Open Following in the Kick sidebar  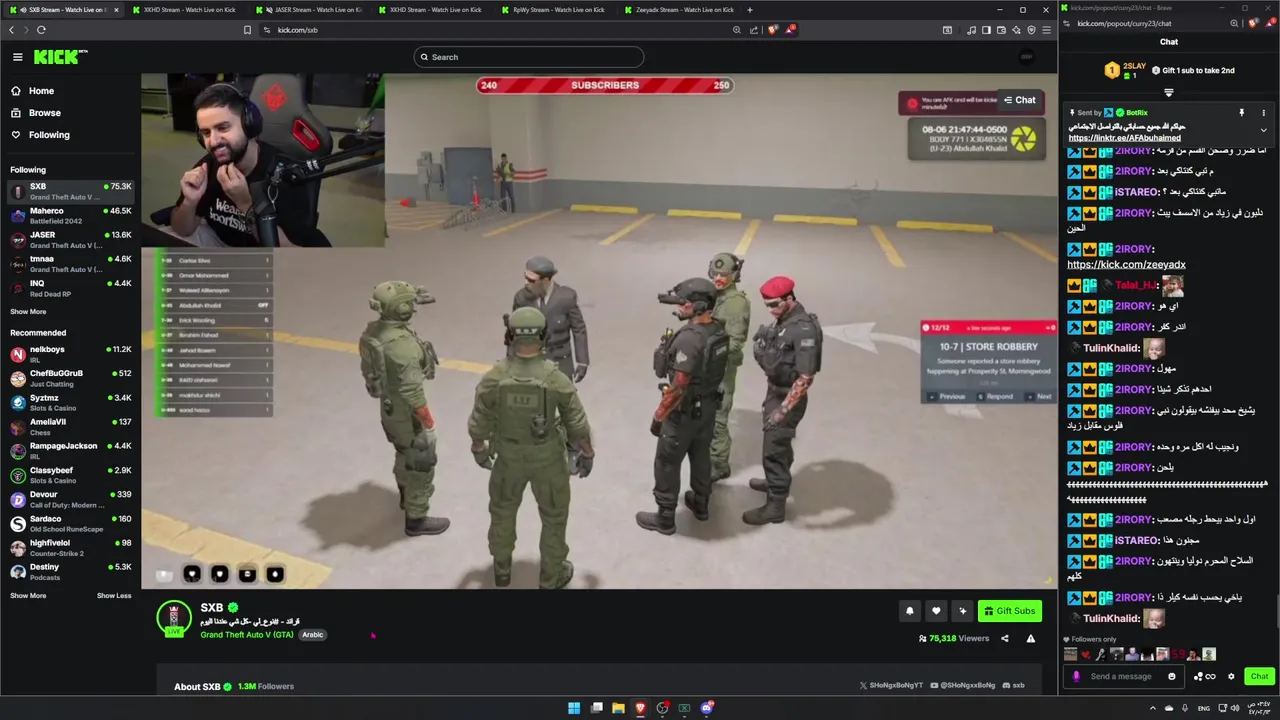point(49,135)
